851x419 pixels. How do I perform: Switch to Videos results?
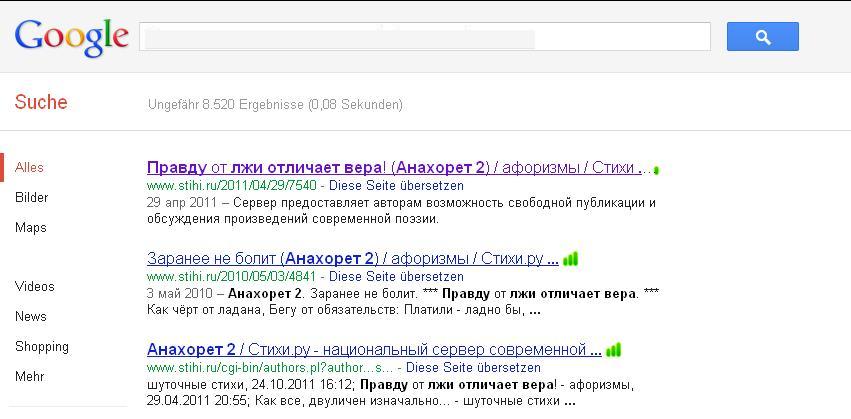(x=35, y=287)
